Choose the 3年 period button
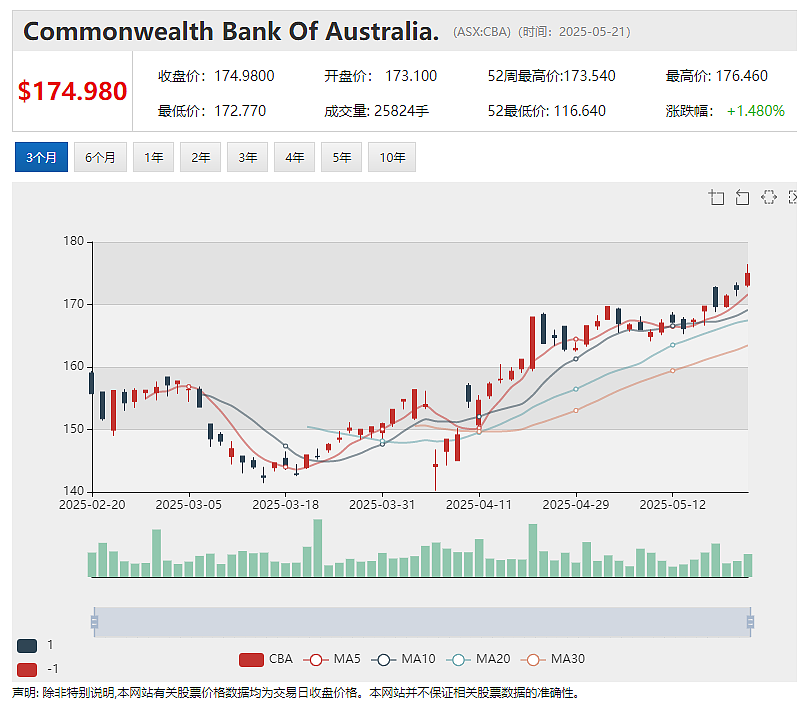The height and width of the screenshot is (716, 807). pyautogui.click(x=248, y=157)
